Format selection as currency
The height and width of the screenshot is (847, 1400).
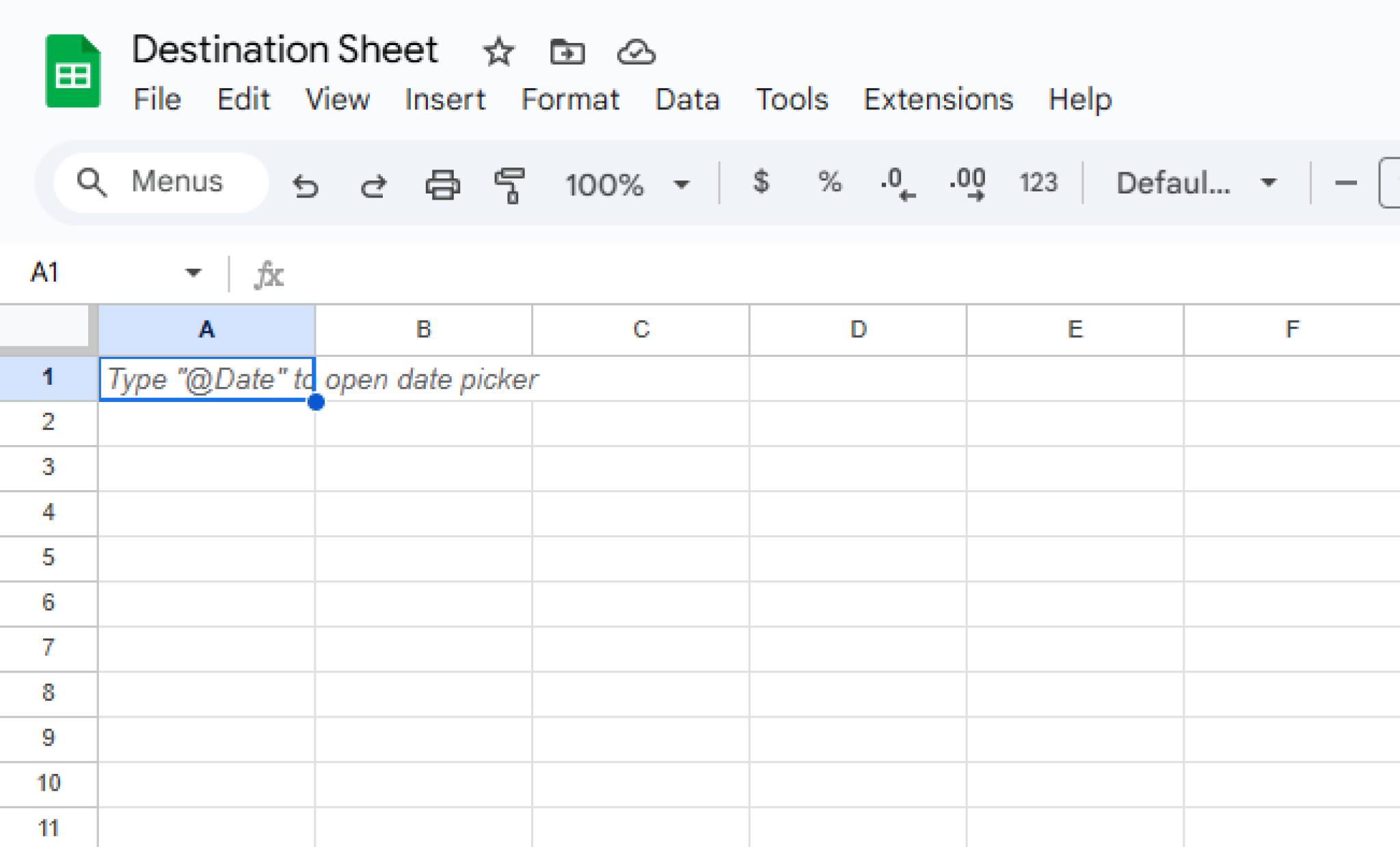[761, 183]
